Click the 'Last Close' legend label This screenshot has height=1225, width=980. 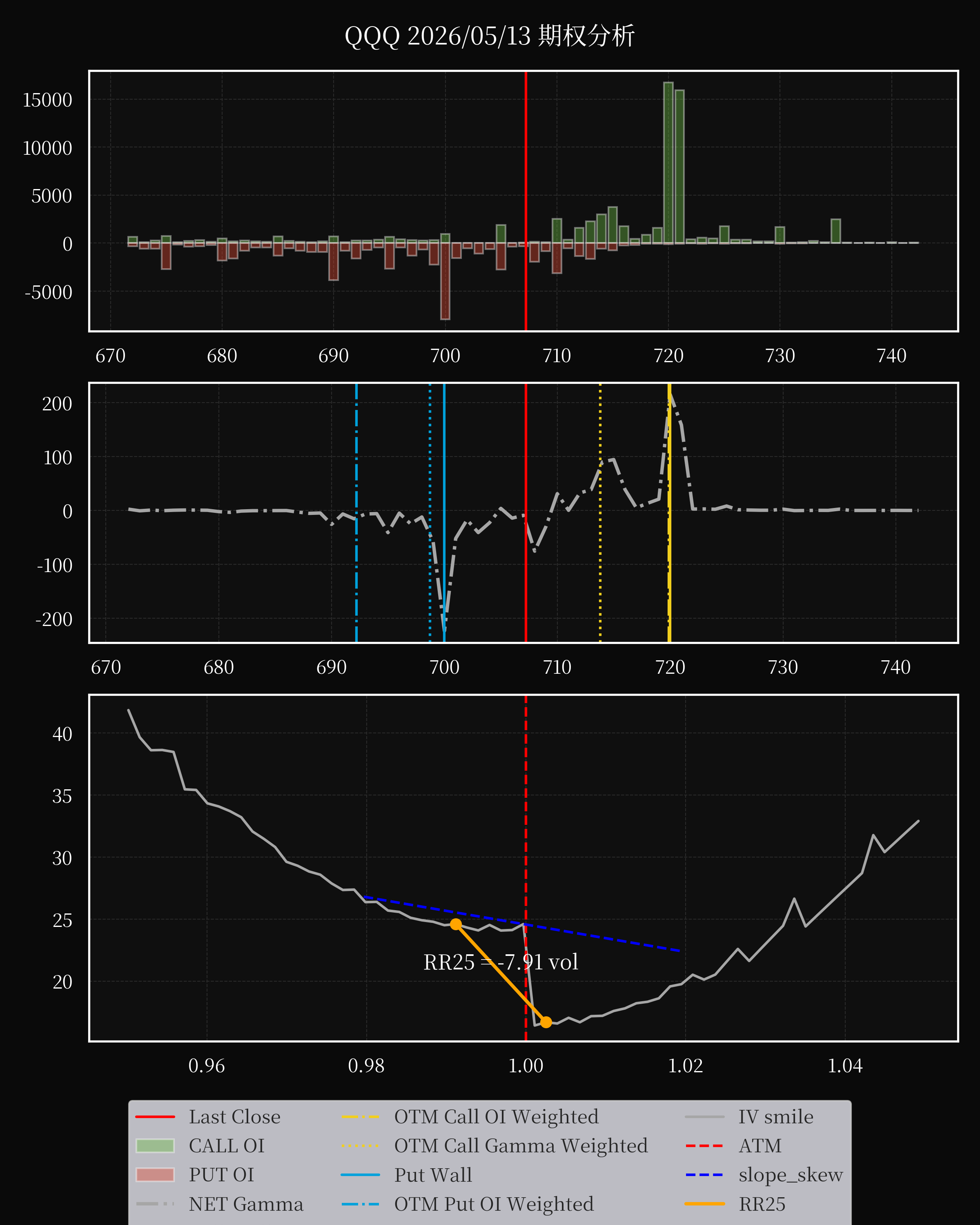[x=235, y=1116]
